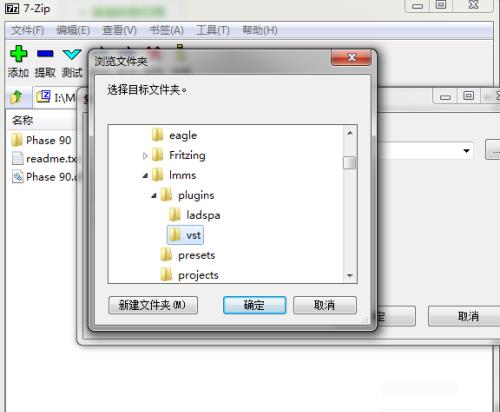Open the 书签(A) menu
Viewport: 500px width, 412px height.
(166, 31)
